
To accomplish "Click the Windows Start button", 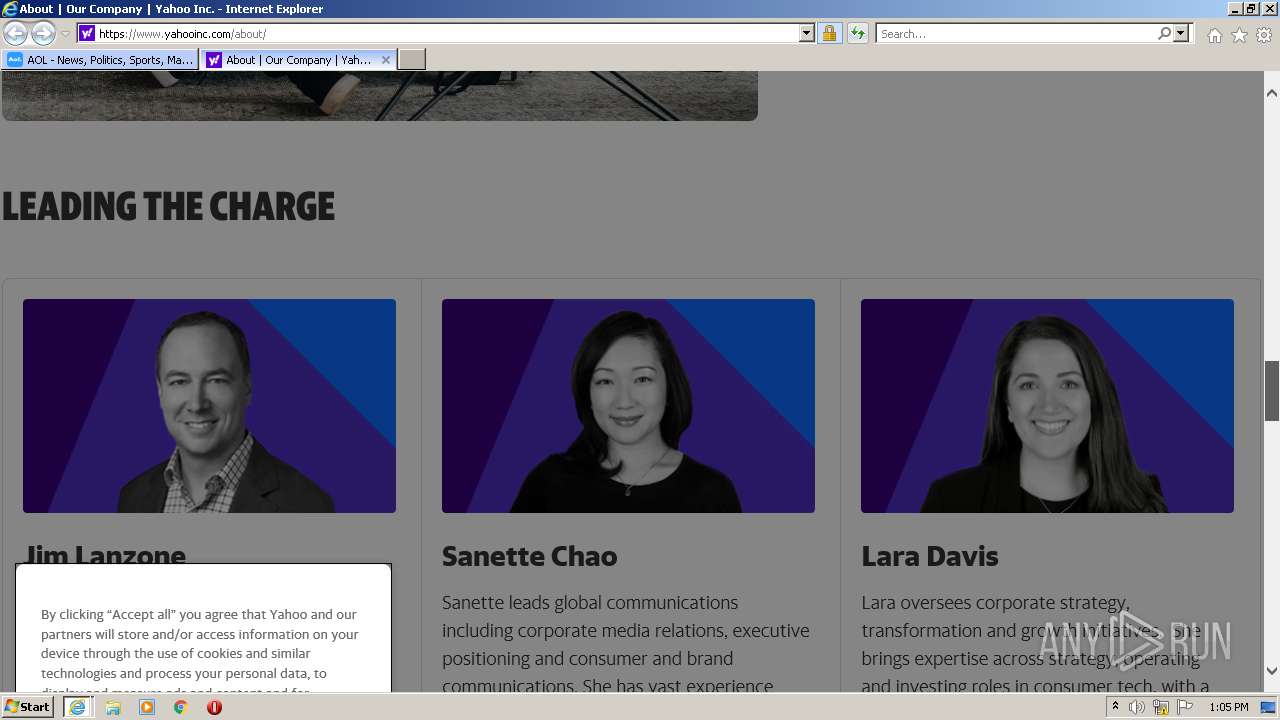I will [x=27, y=707].
